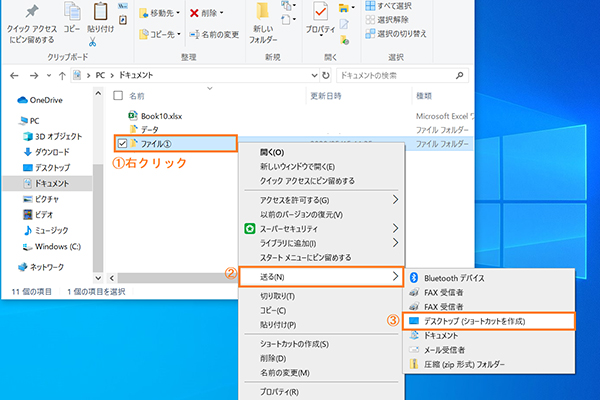Expand ライブラリに追加 submenu

click(x=395, y=243)
